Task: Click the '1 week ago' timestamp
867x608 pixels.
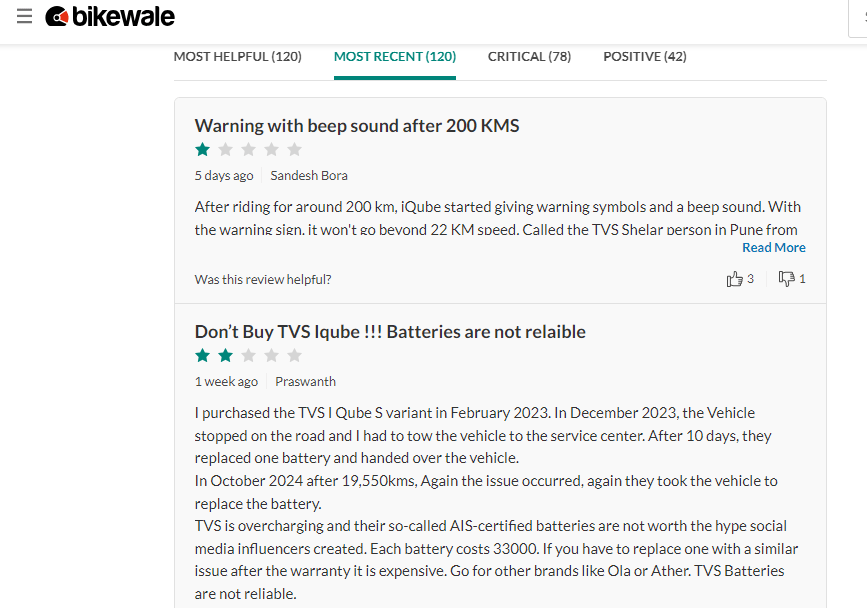Action: [x=226, y=382]
